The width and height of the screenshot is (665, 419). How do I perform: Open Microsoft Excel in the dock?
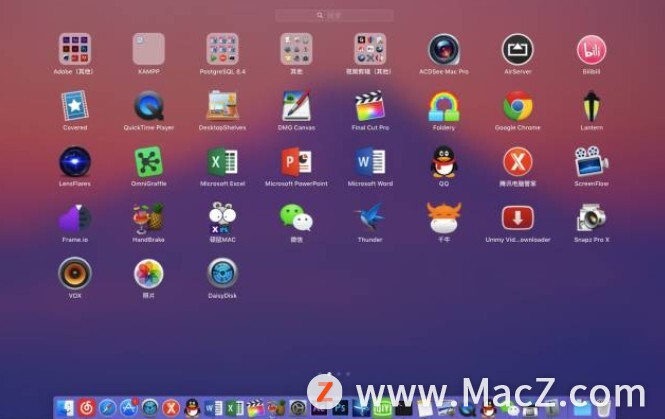click(235, 408)
